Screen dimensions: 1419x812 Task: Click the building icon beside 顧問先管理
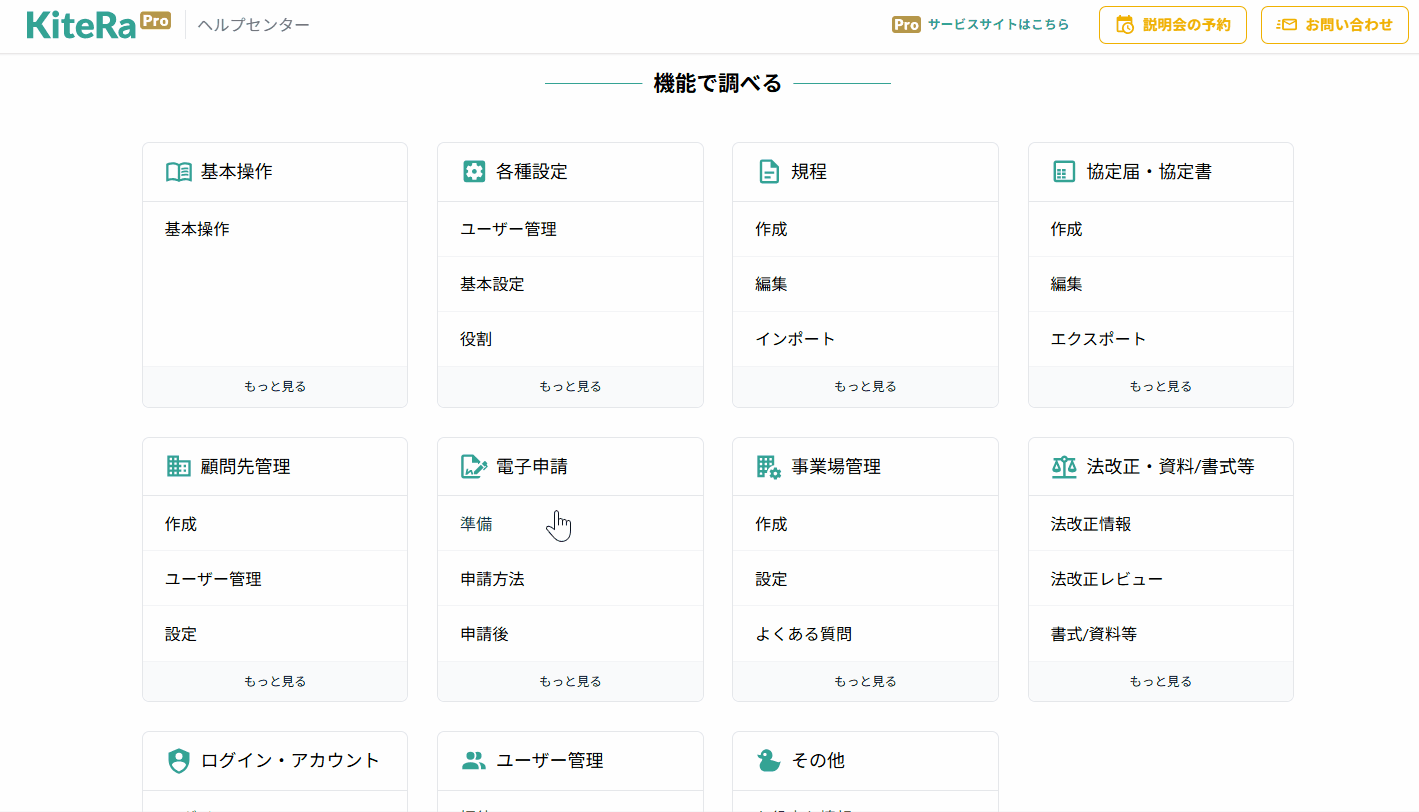178,466
